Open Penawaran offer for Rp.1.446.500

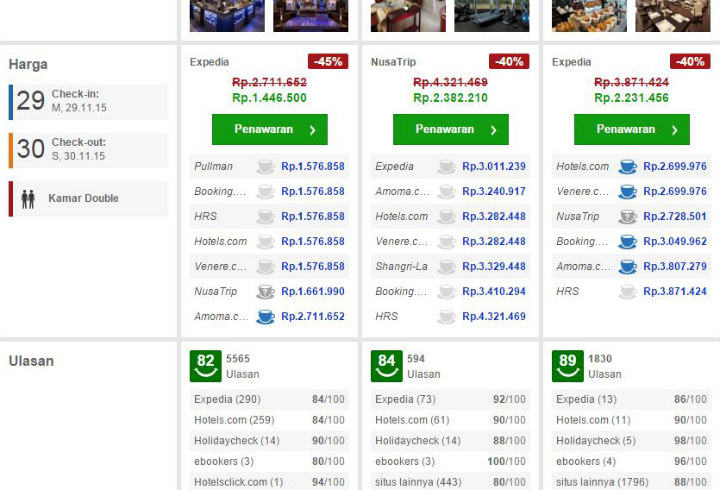(270, 130)
